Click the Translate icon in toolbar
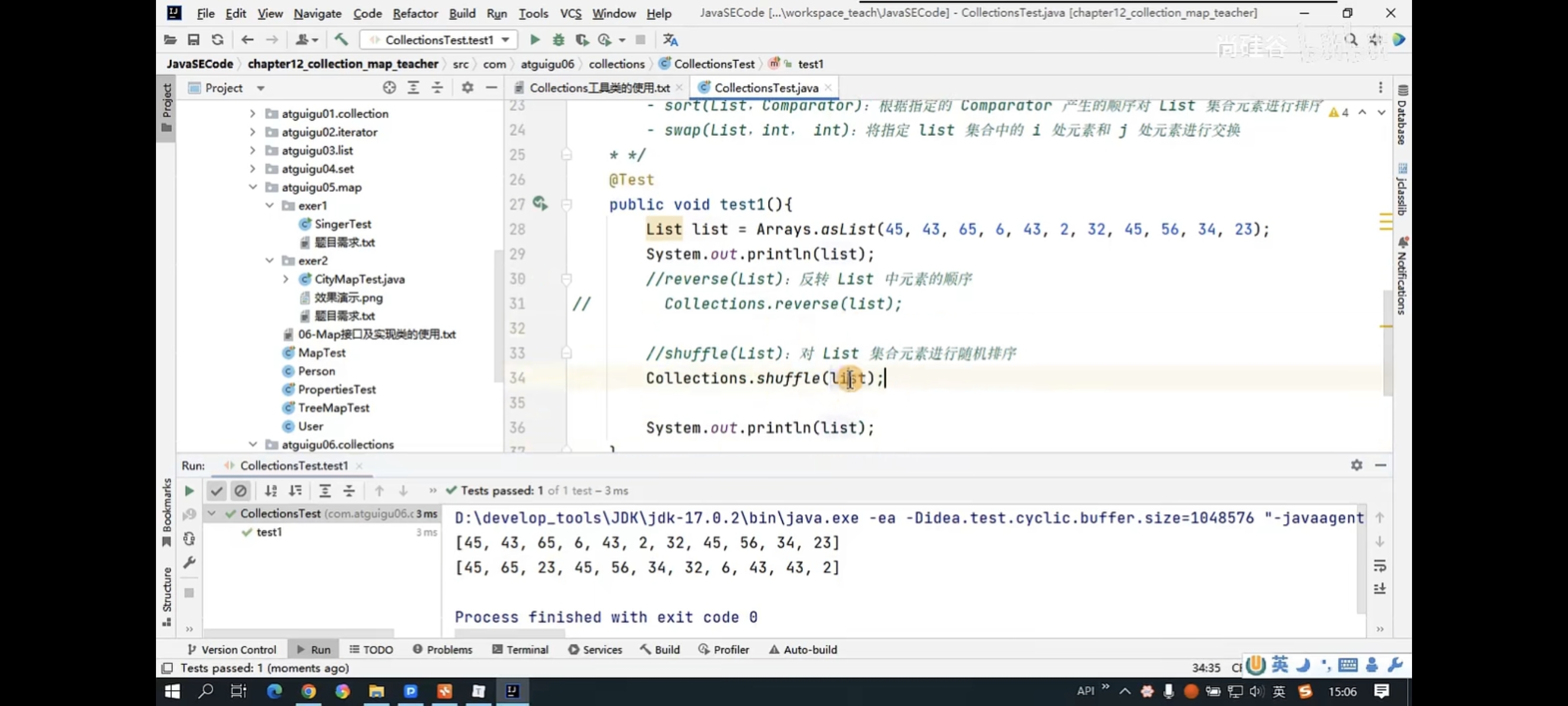The height and width of the screenshot is (706, 1568). (x=670, y=39)
